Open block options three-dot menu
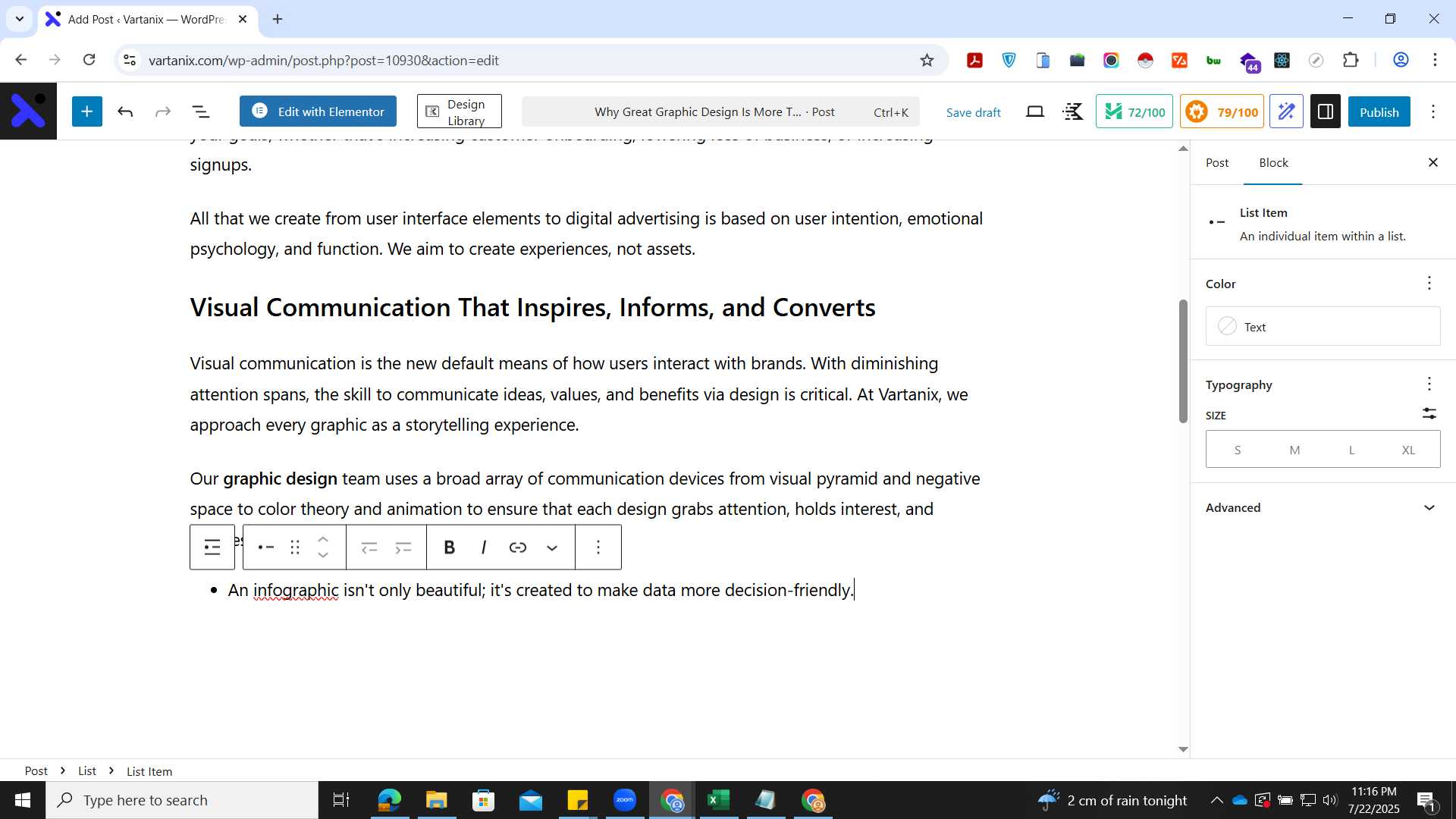The width and height of the screenshot is (1456, 819). pos(598,547)
